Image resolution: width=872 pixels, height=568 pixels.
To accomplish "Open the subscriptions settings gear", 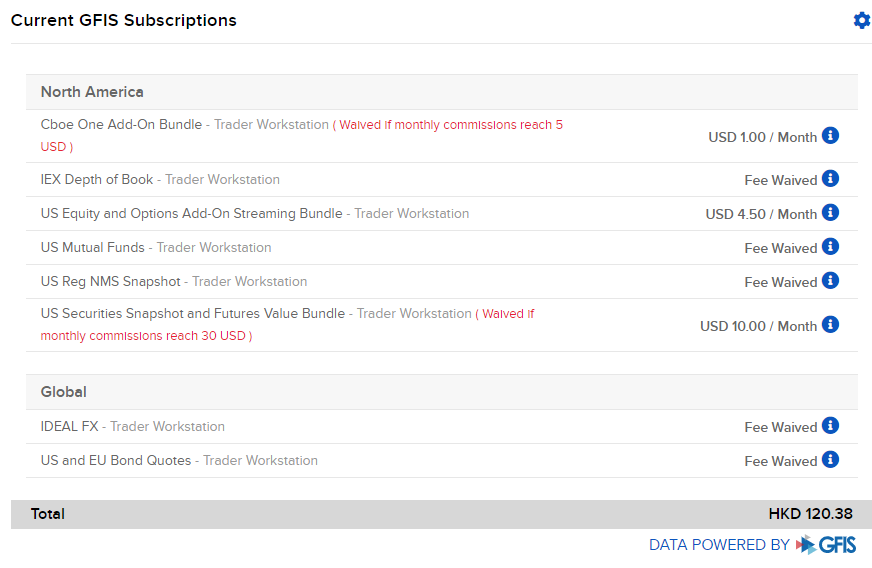I will [862, 20].
